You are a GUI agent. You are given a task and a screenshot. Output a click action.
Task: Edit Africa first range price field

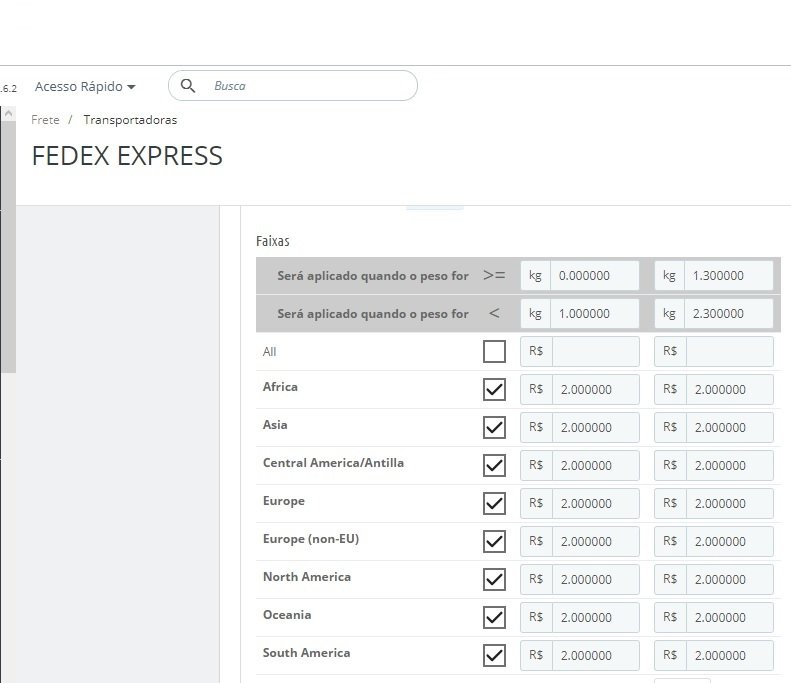click(x=596, y=389)
